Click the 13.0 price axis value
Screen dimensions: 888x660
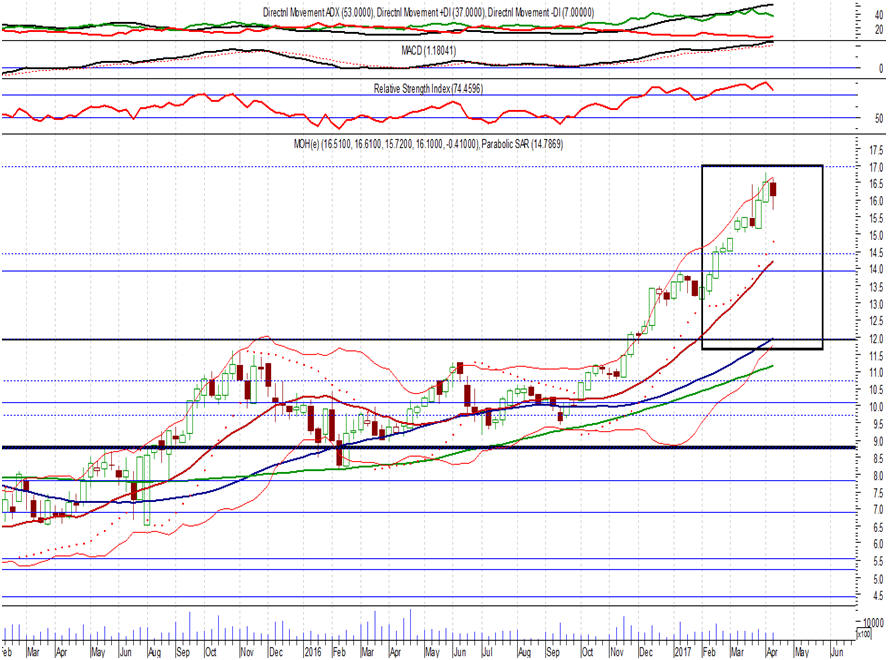point(877,304)
